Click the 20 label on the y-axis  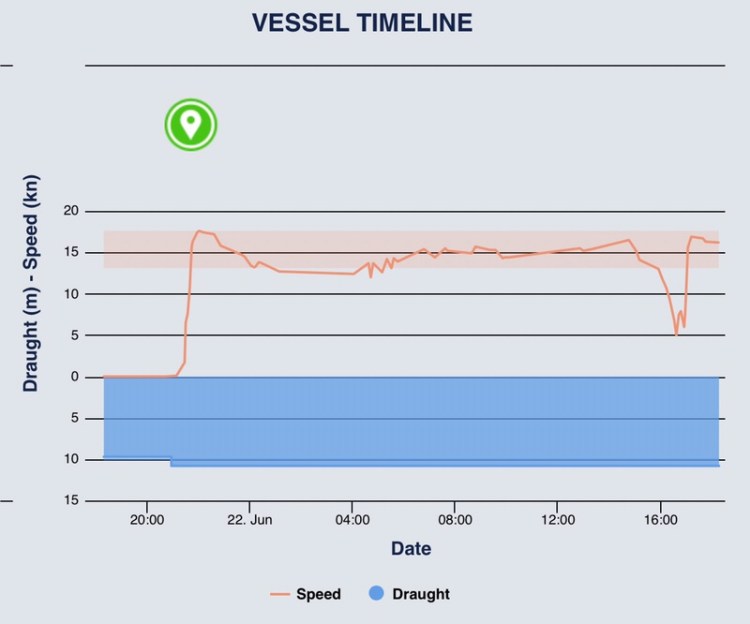click(x=70, y=211)
